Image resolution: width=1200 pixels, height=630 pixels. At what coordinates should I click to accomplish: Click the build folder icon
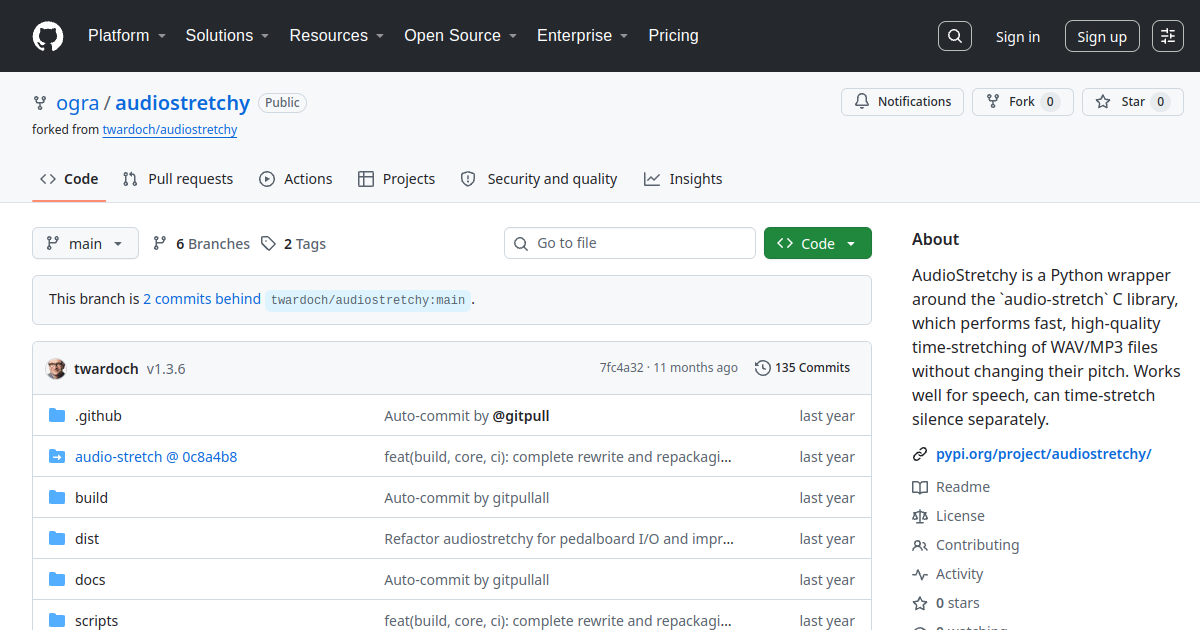(57, 498)
